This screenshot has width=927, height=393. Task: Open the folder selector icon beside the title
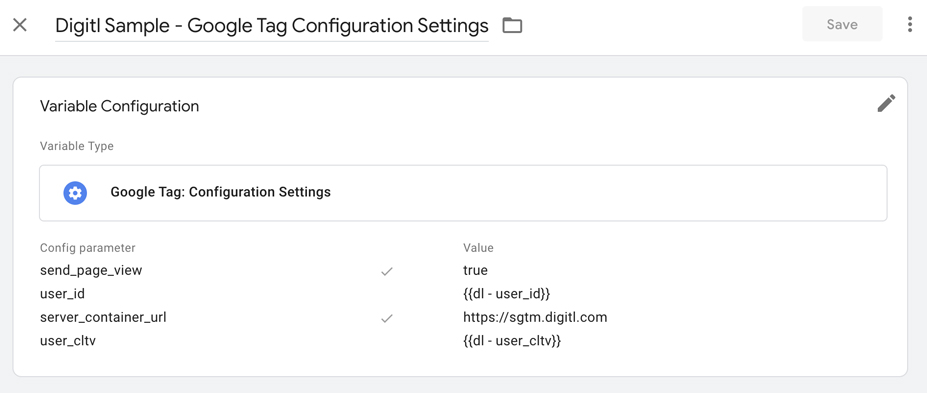click(x=512, y=25)
